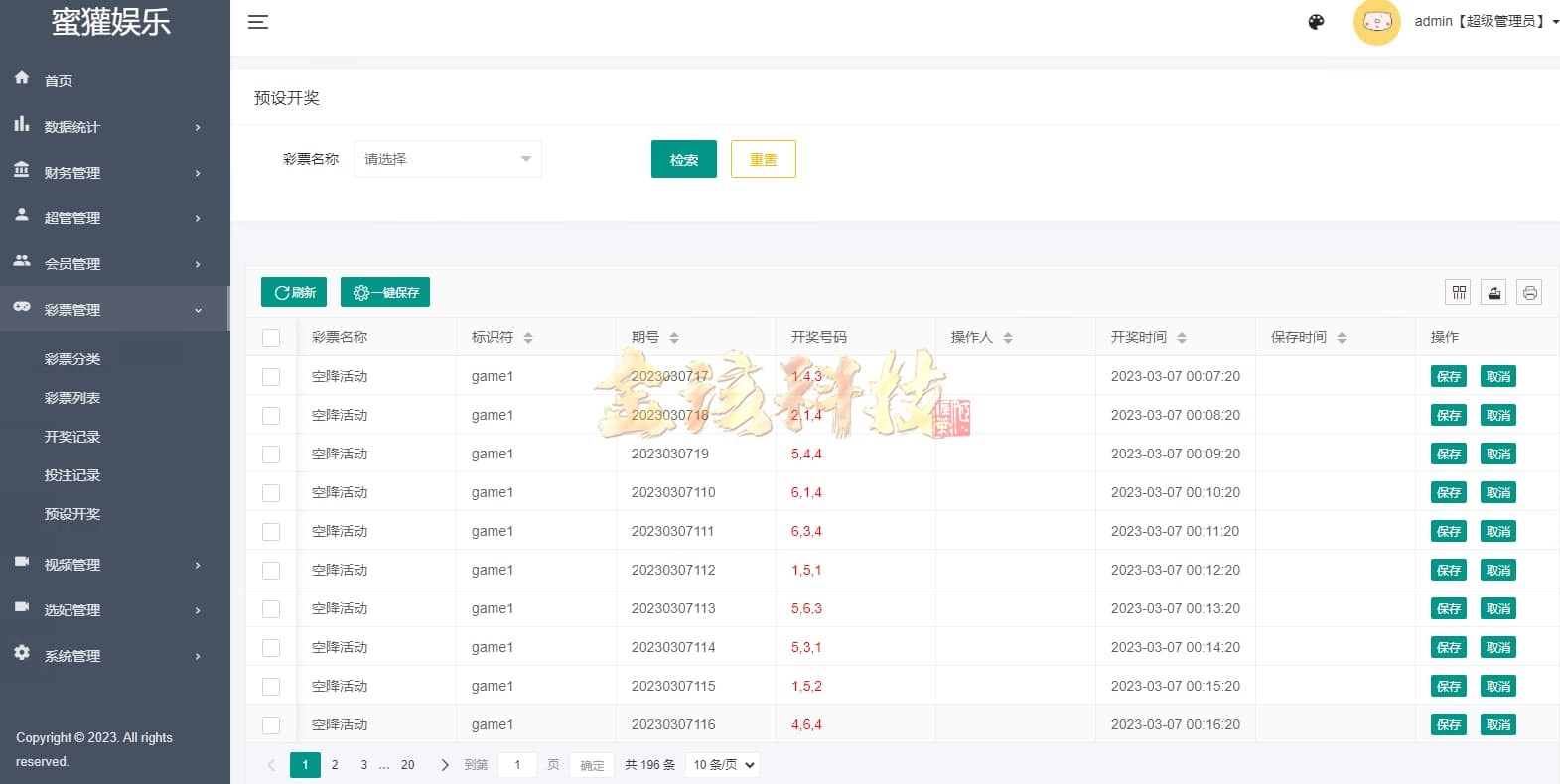Click the page jump number input
The width and height of the screenshot is (1560, 784).
click(517, 765)
